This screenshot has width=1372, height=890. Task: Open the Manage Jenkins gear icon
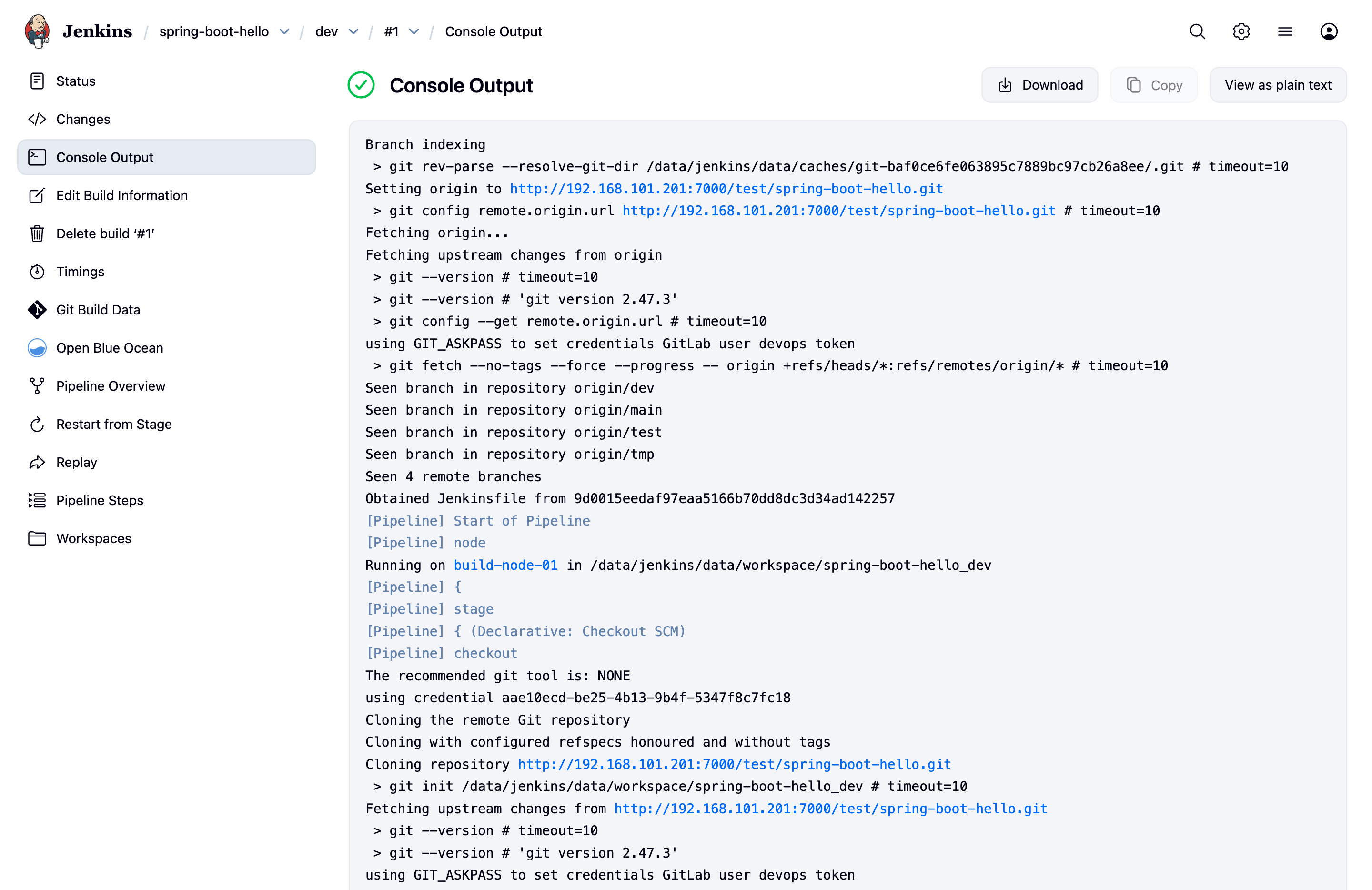(x=1241, y=31)
